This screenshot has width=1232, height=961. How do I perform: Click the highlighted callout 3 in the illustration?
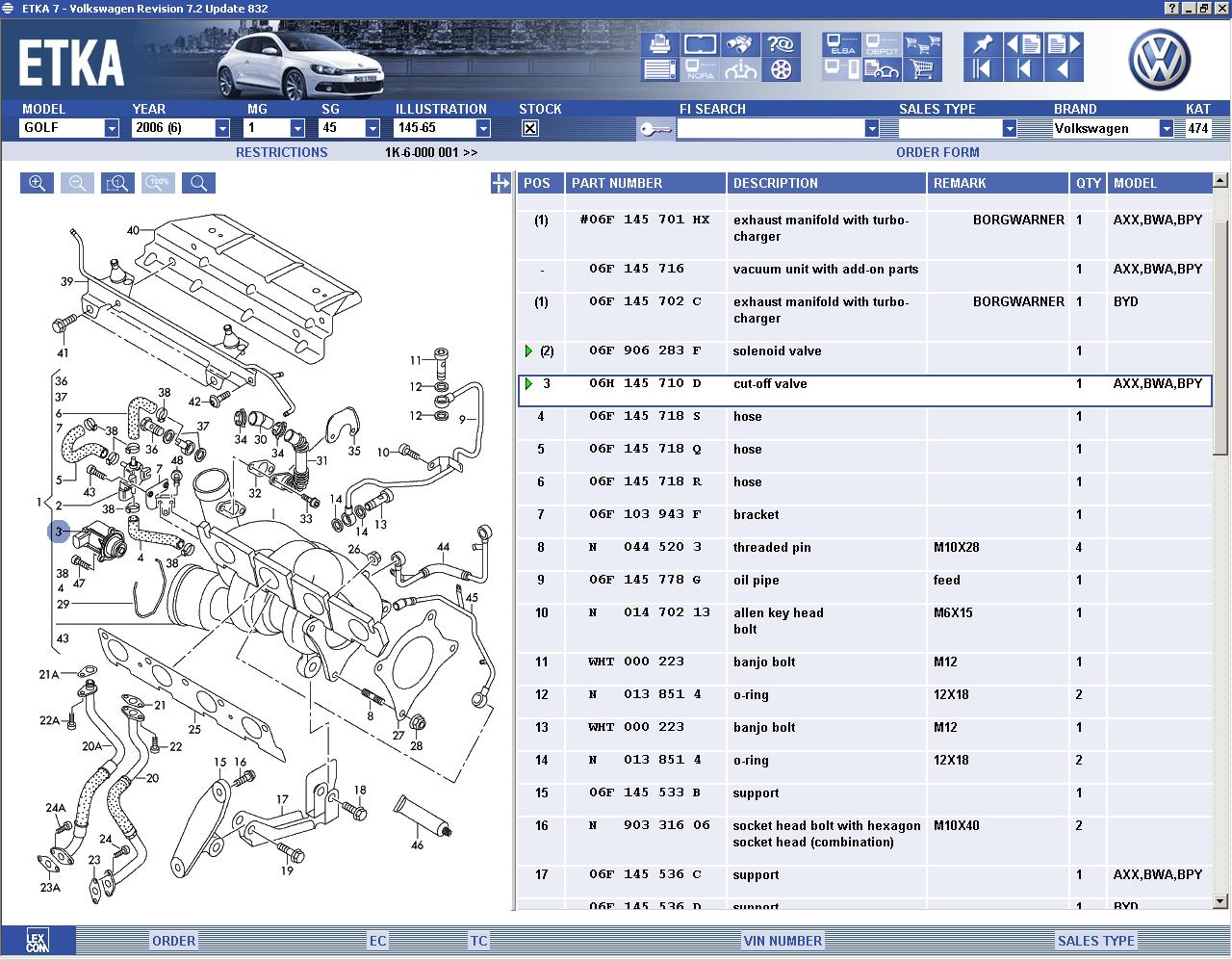coord(59,532)
